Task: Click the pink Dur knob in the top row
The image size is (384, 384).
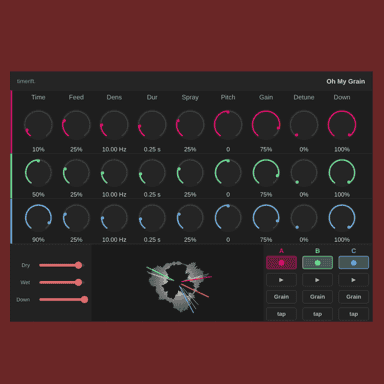Action: (x=152, y=125)
